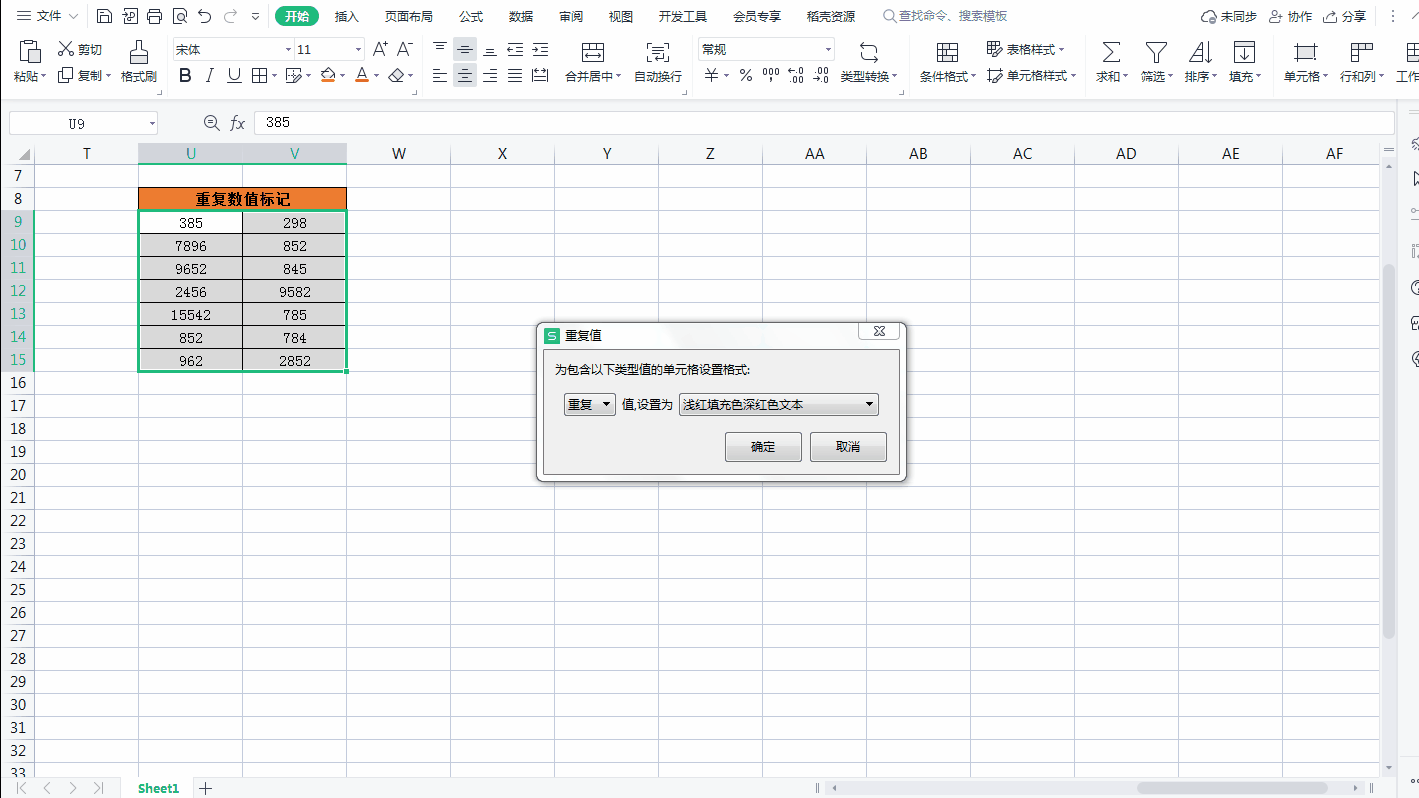The image size is (1419, 798).
Task: Align text right
Action: click(490, 75)
